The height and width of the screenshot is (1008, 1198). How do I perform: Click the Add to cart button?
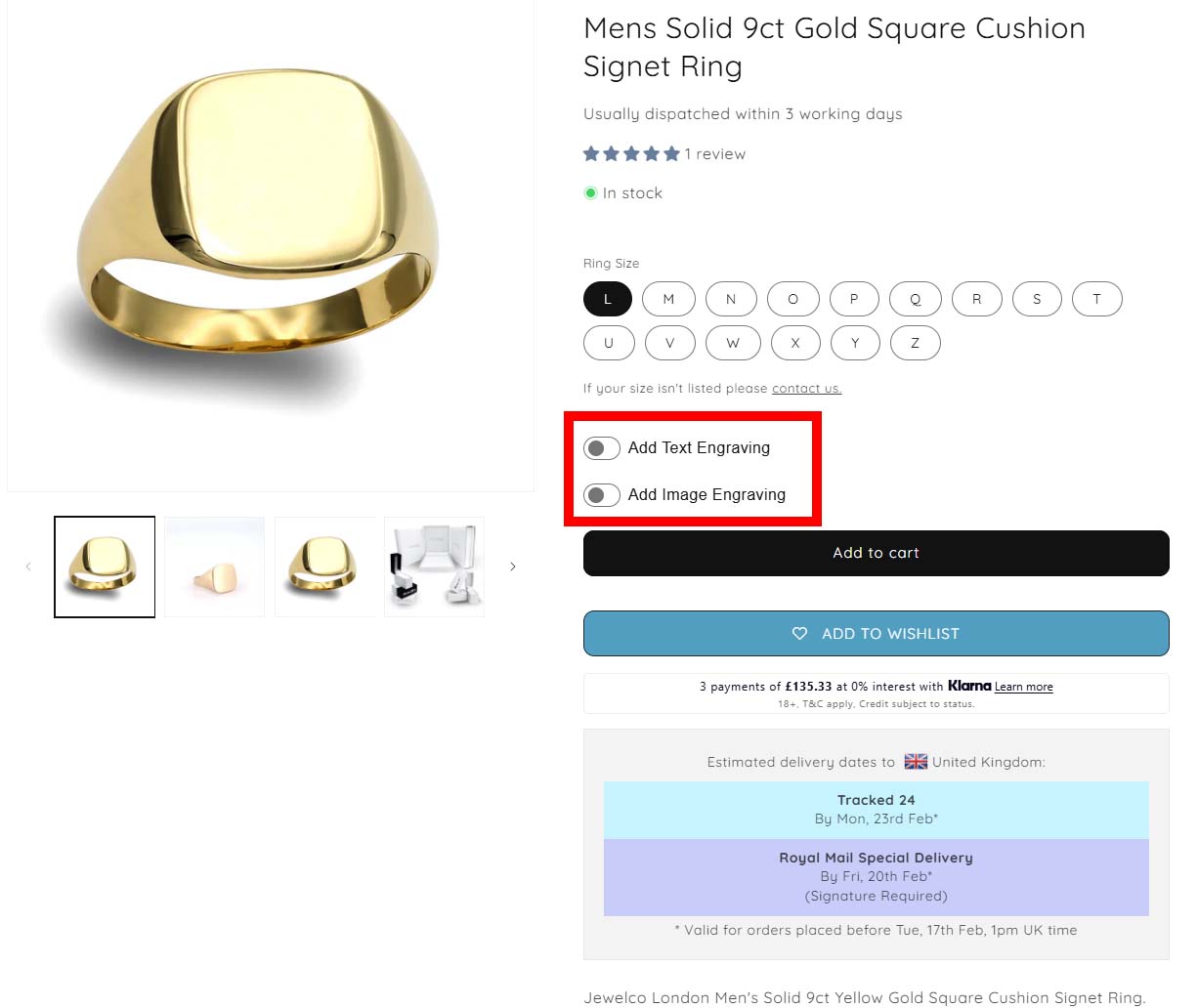pyautogui.click(x=876, y=553)
